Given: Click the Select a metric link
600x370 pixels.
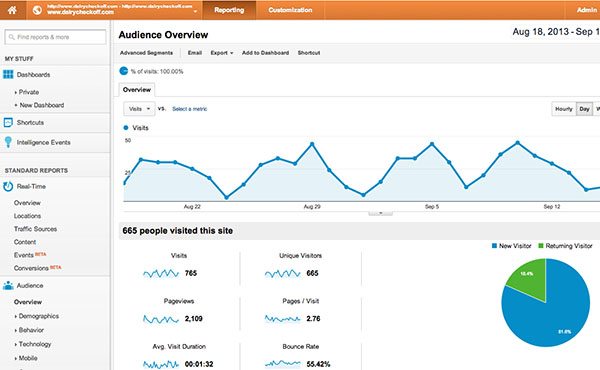Looking at the screenshot, I should pyautogui.click(x=189, y=109).
